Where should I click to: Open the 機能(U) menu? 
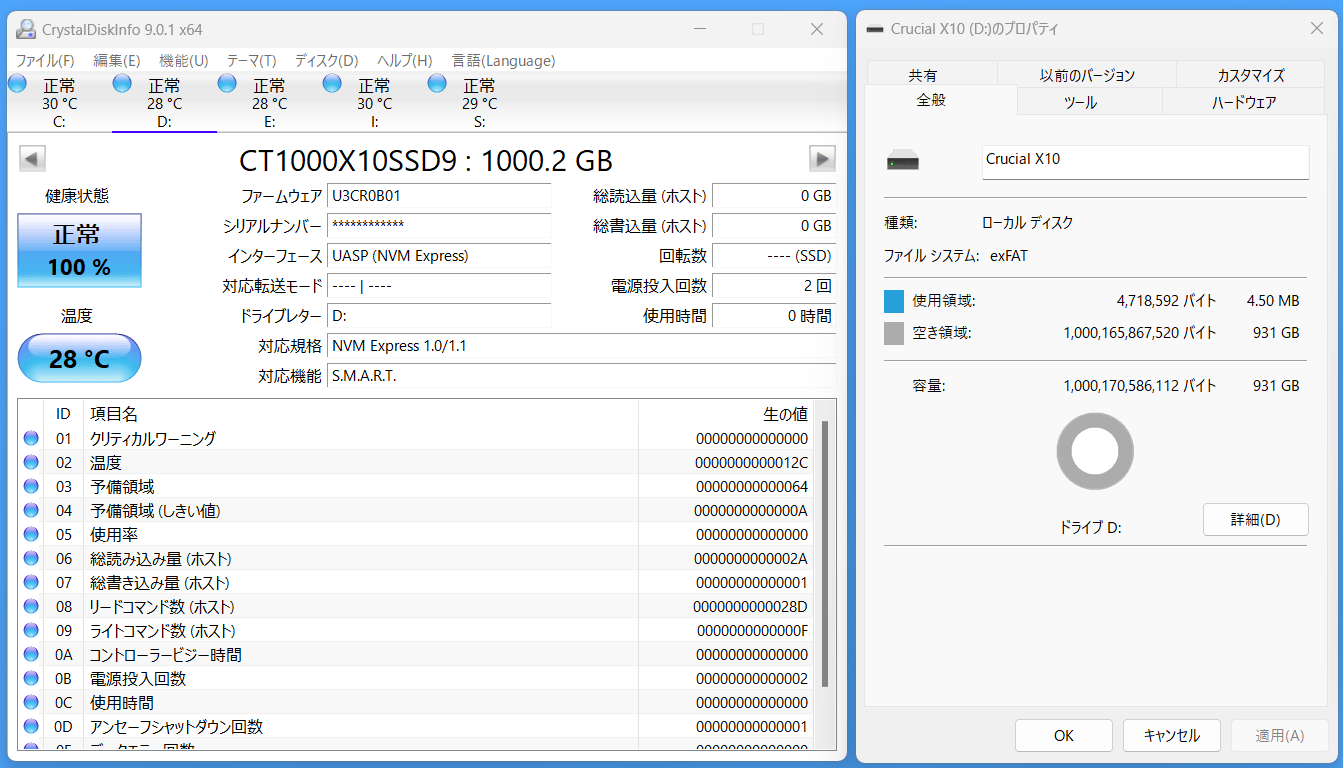click(x=184, y=61)
